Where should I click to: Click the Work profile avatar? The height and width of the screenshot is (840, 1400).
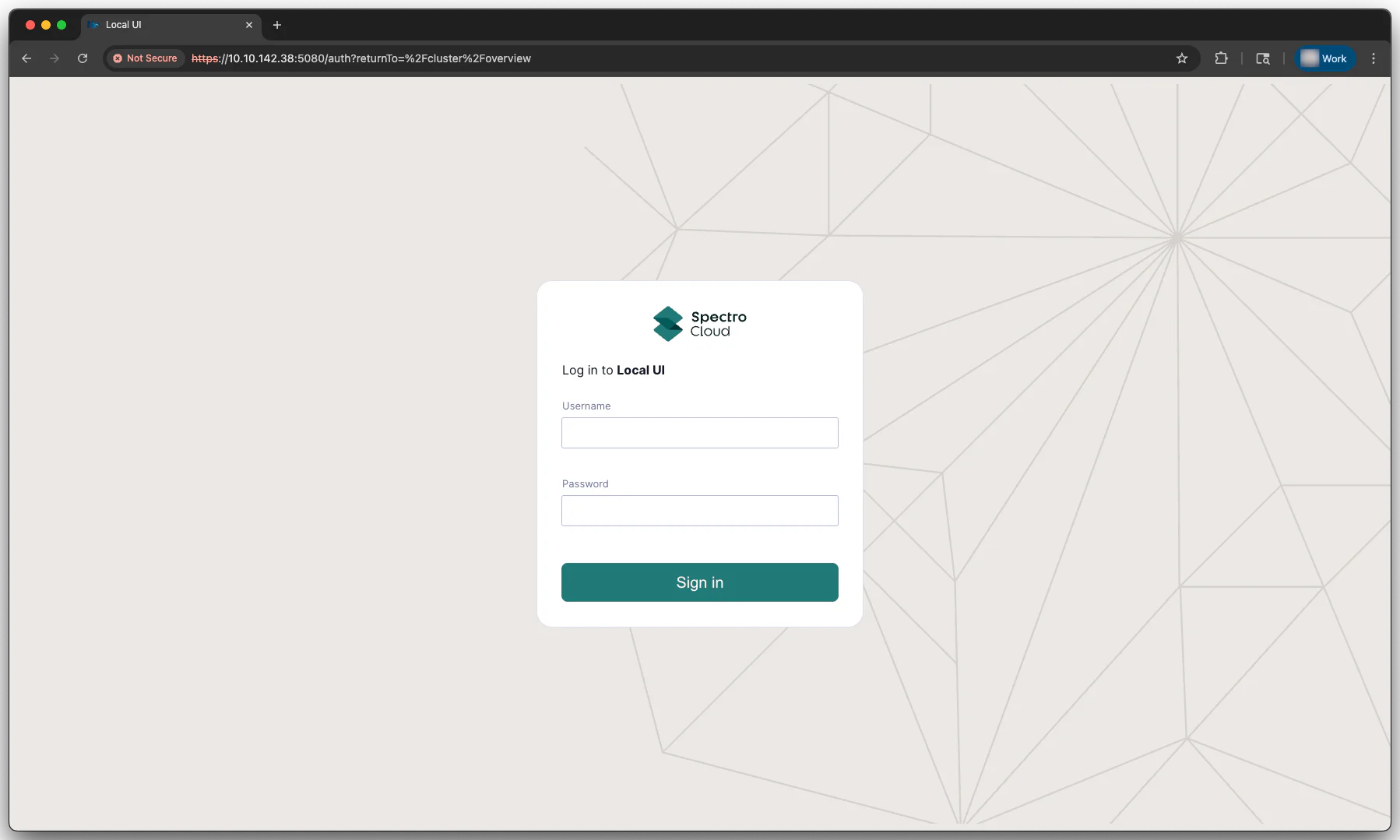point(1324,58)
